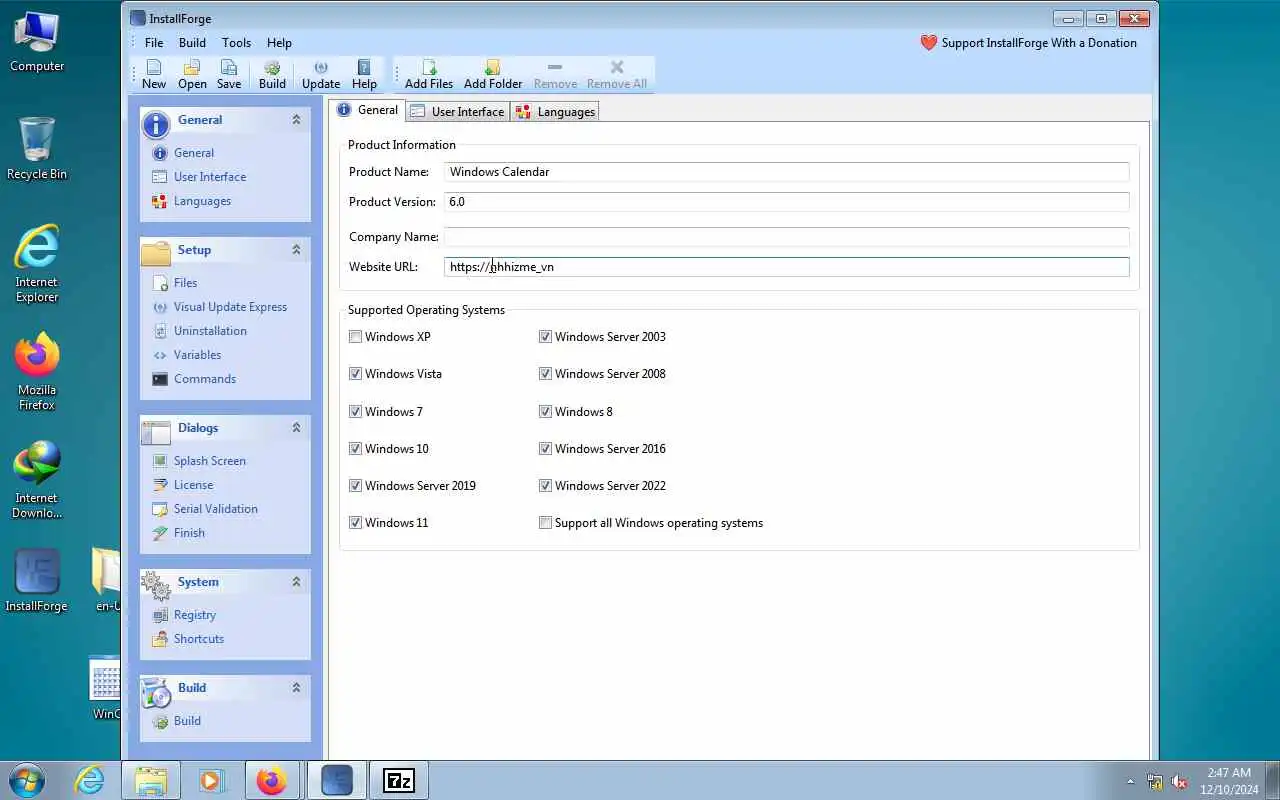Uncheck Windows Server 2003
The image size is (1280, 800).
tap(545, 337)
